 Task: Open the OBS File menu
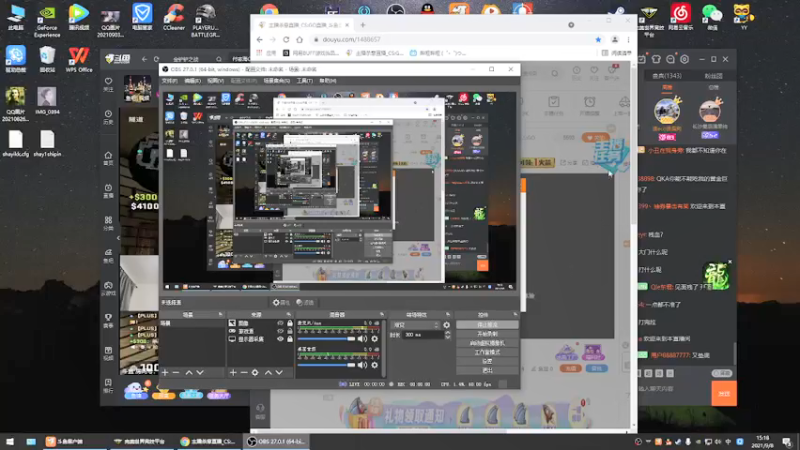(x=169, y=81)
